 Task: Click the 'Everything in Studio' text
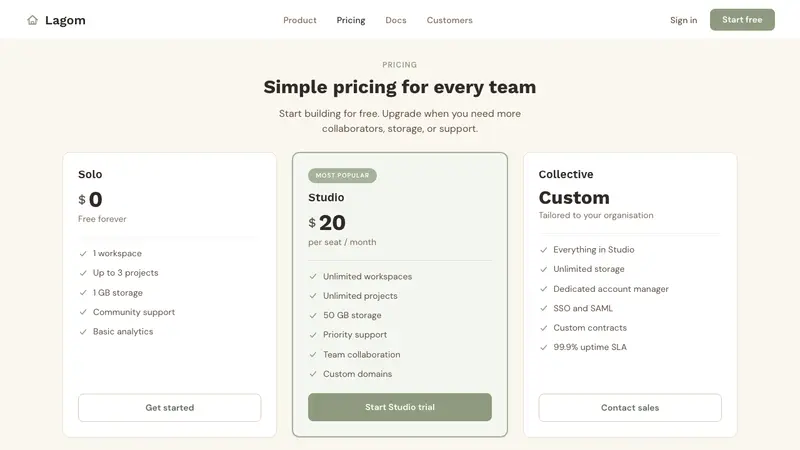tap(594, 249)
